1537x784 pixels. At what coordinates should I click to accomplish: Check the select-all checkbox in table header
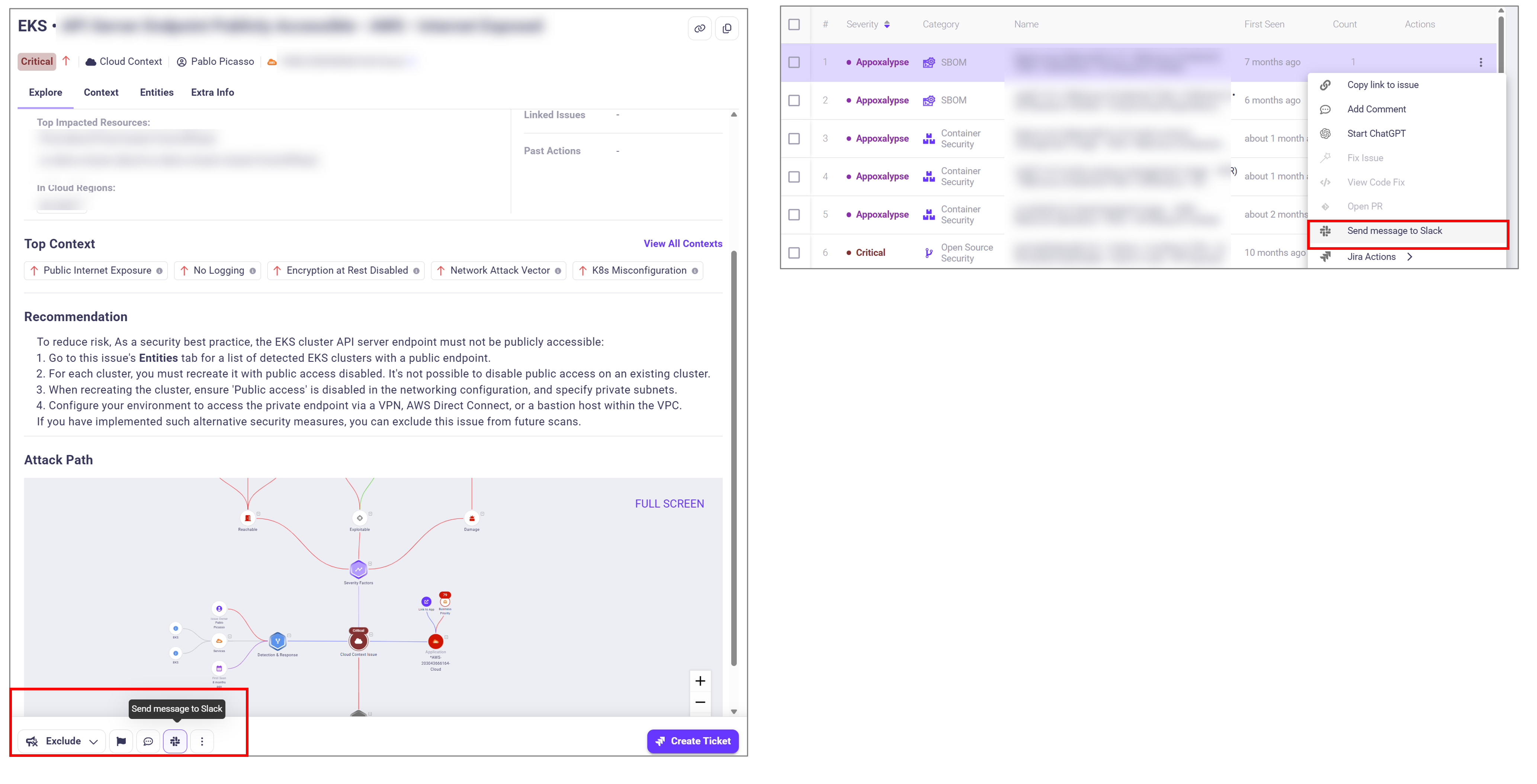click(793, 25)
